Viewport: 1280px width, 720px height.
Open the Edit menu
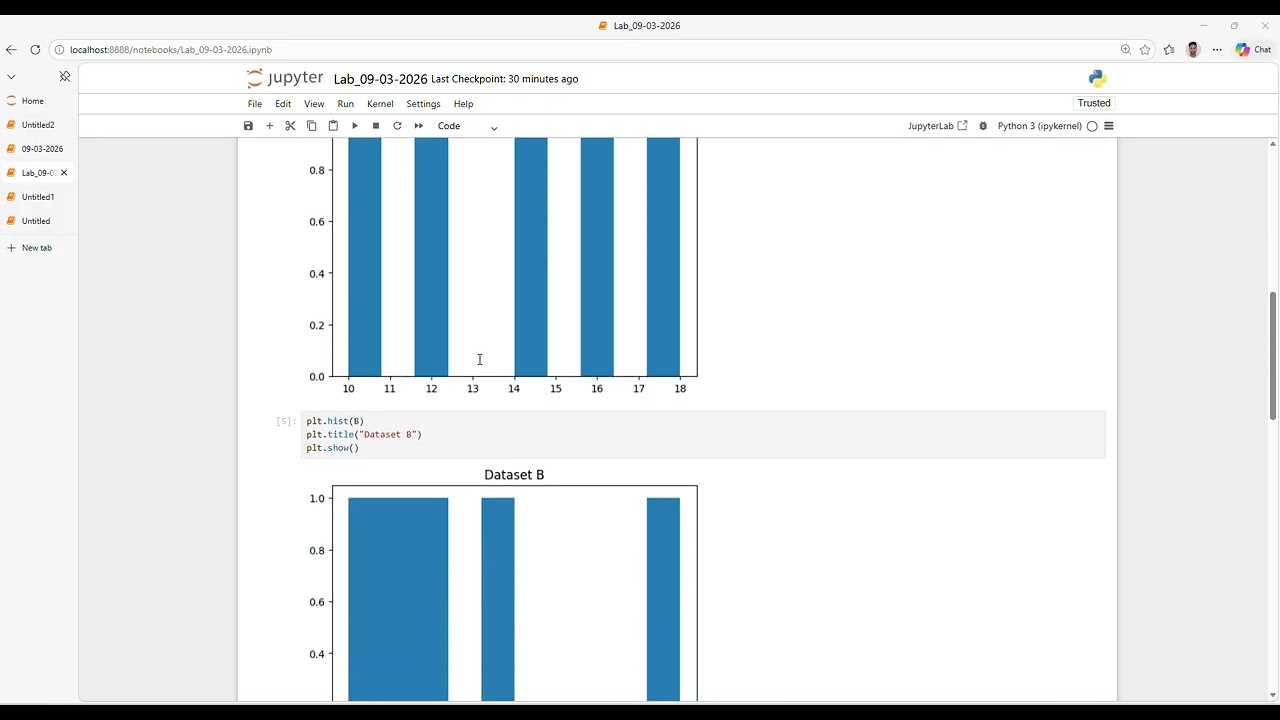283,104
